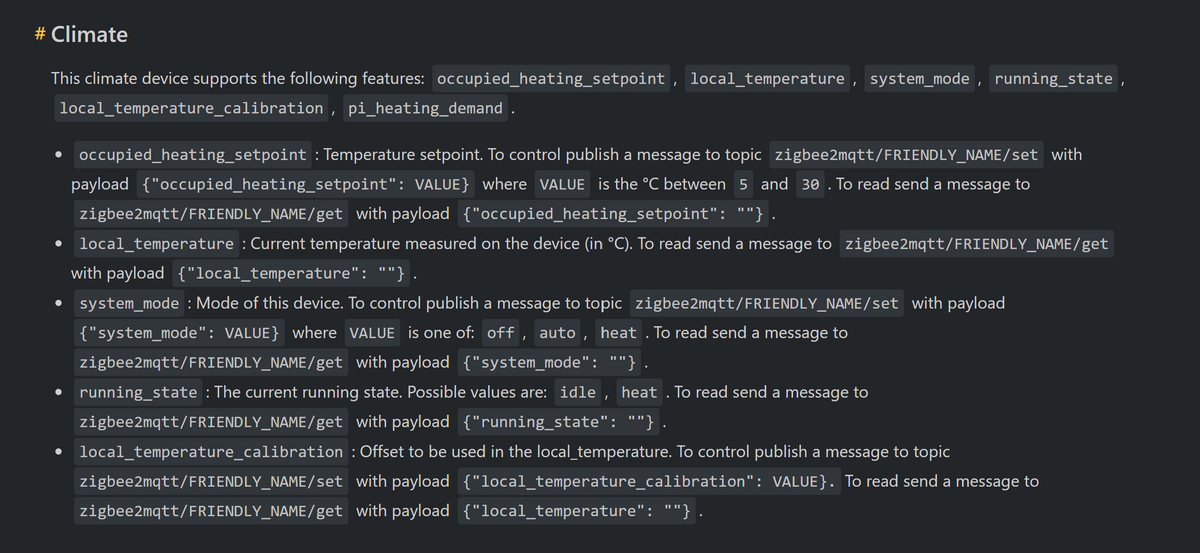Screen dimensions: 1200x553
Task: Click the {"running_state": ""} payload code
Action: click(x=559, y=422)
